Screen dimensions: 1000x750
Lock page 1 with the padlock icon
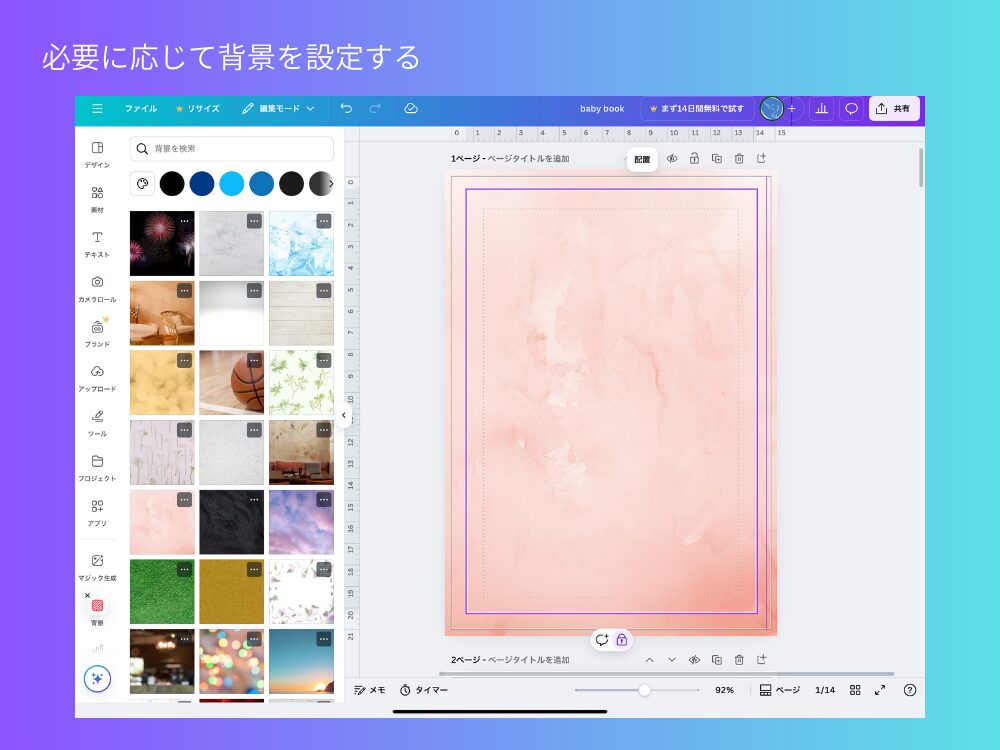tap(696, 159)
